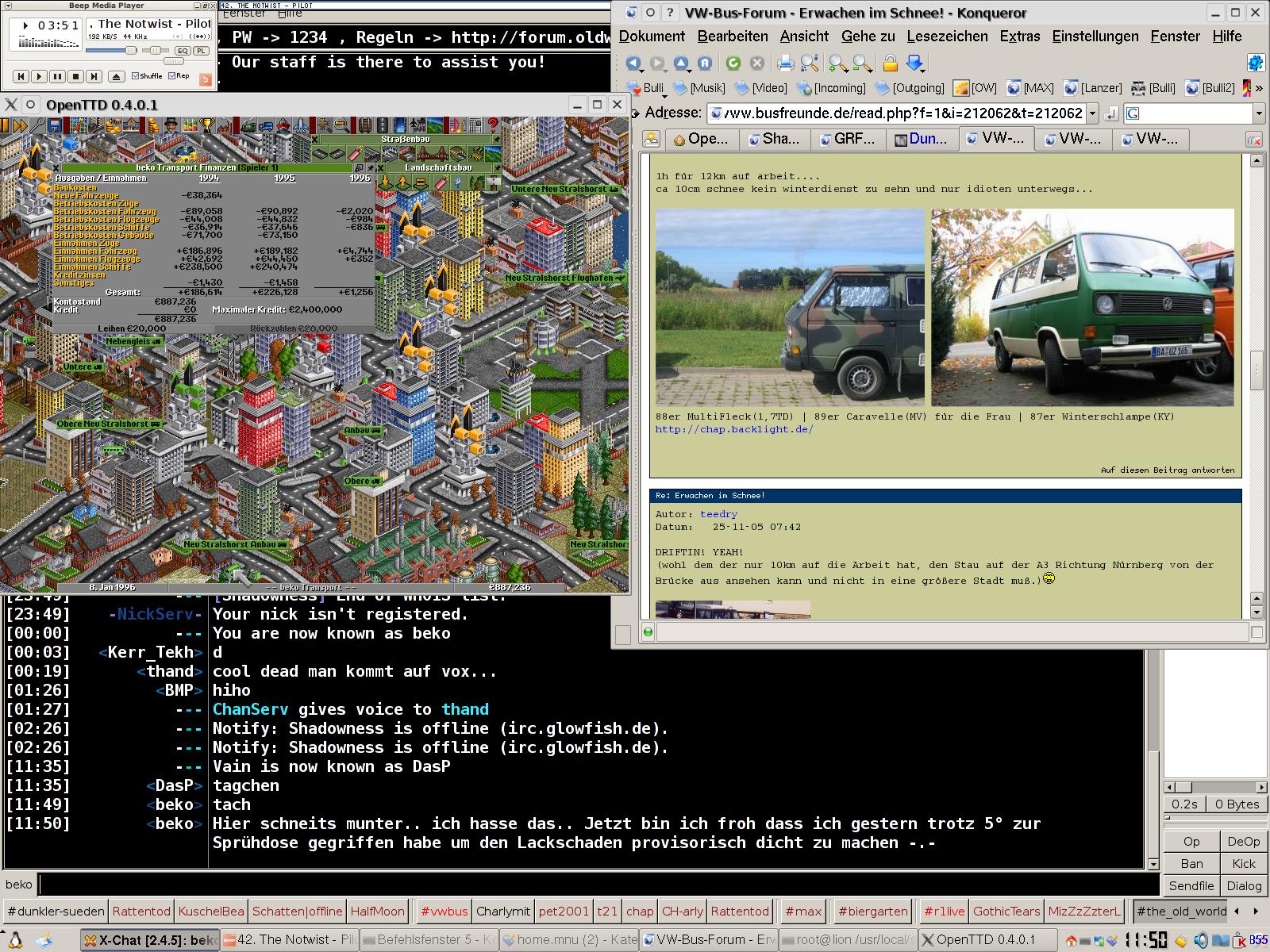The image size is (1270, 952).
Task: Open the Bulli bookmark folder dropdown
Action: pos(645,88)
